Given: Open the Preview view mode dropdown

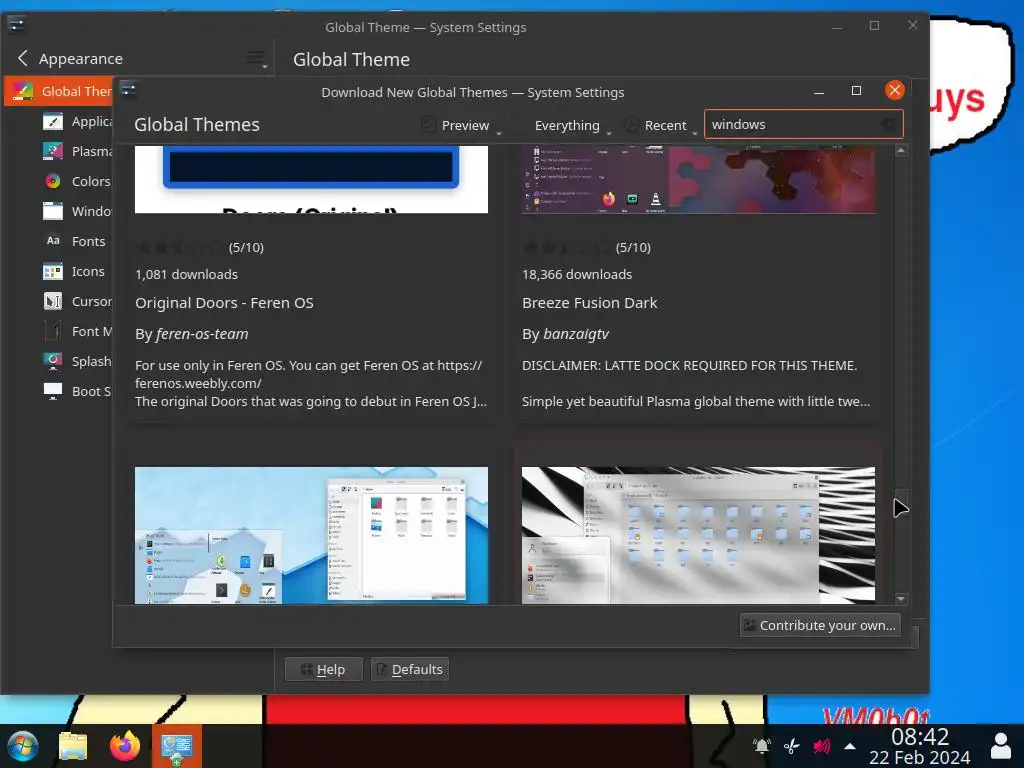Looking at the screenshot, I should (462, 125).
